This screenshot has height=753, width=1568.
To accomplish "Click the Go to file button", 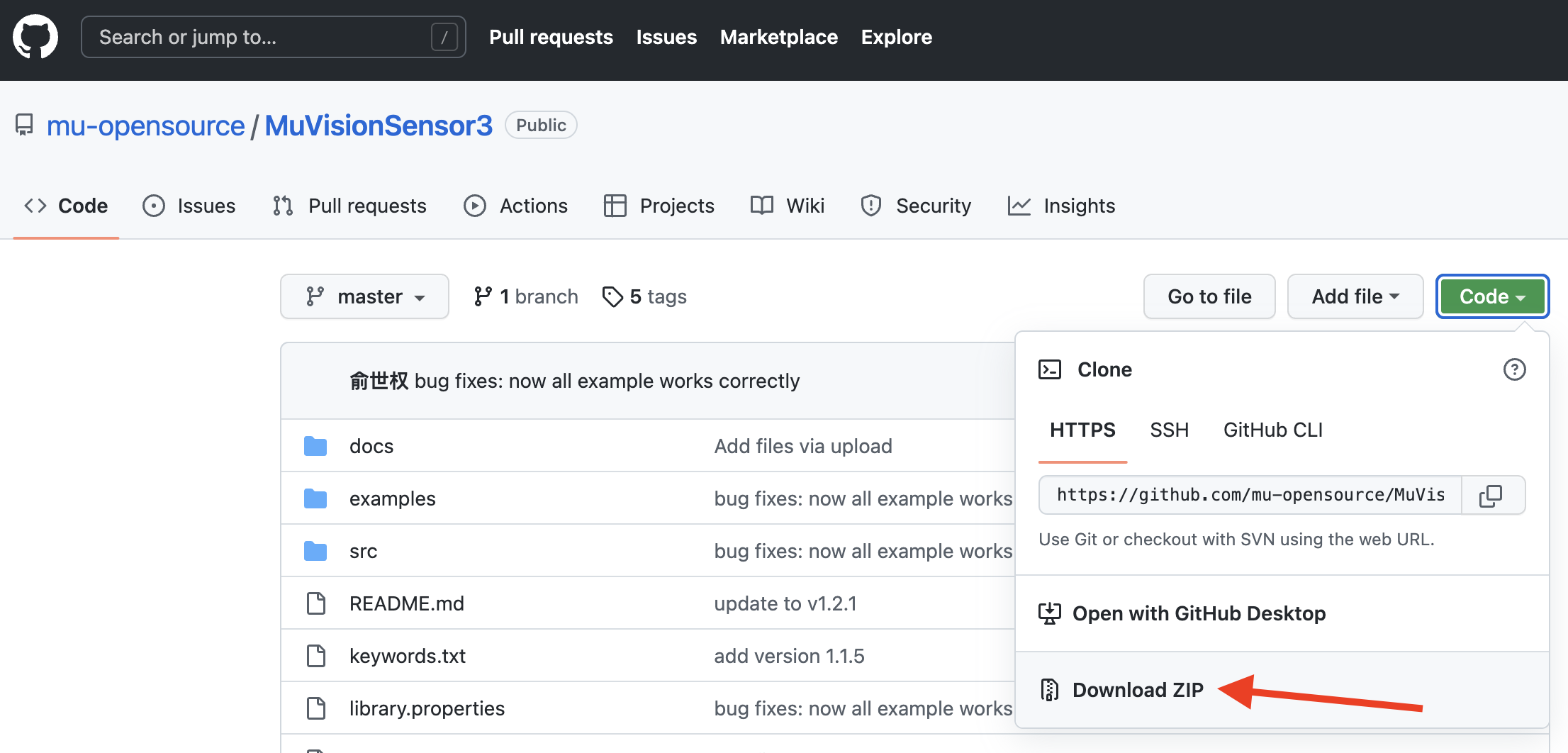I will (1209, 296).
